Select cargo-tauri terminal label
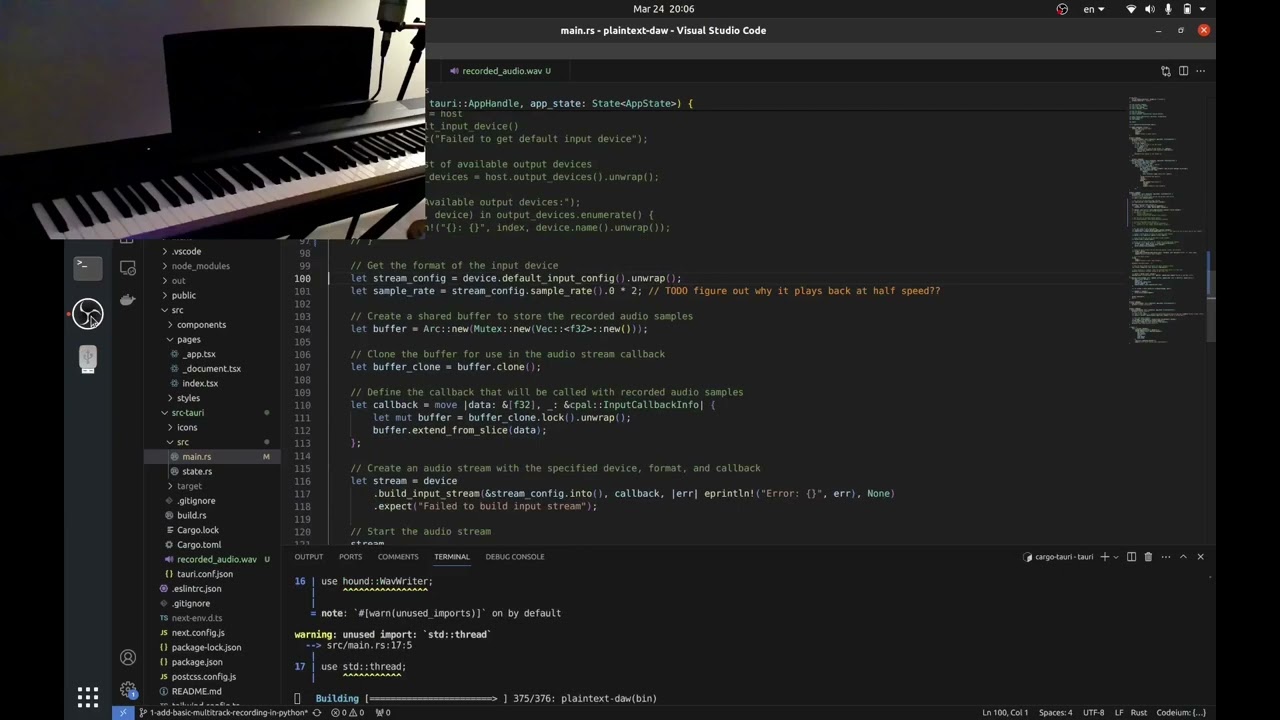The image size is (1280, 720). [x=1058, y=557]
